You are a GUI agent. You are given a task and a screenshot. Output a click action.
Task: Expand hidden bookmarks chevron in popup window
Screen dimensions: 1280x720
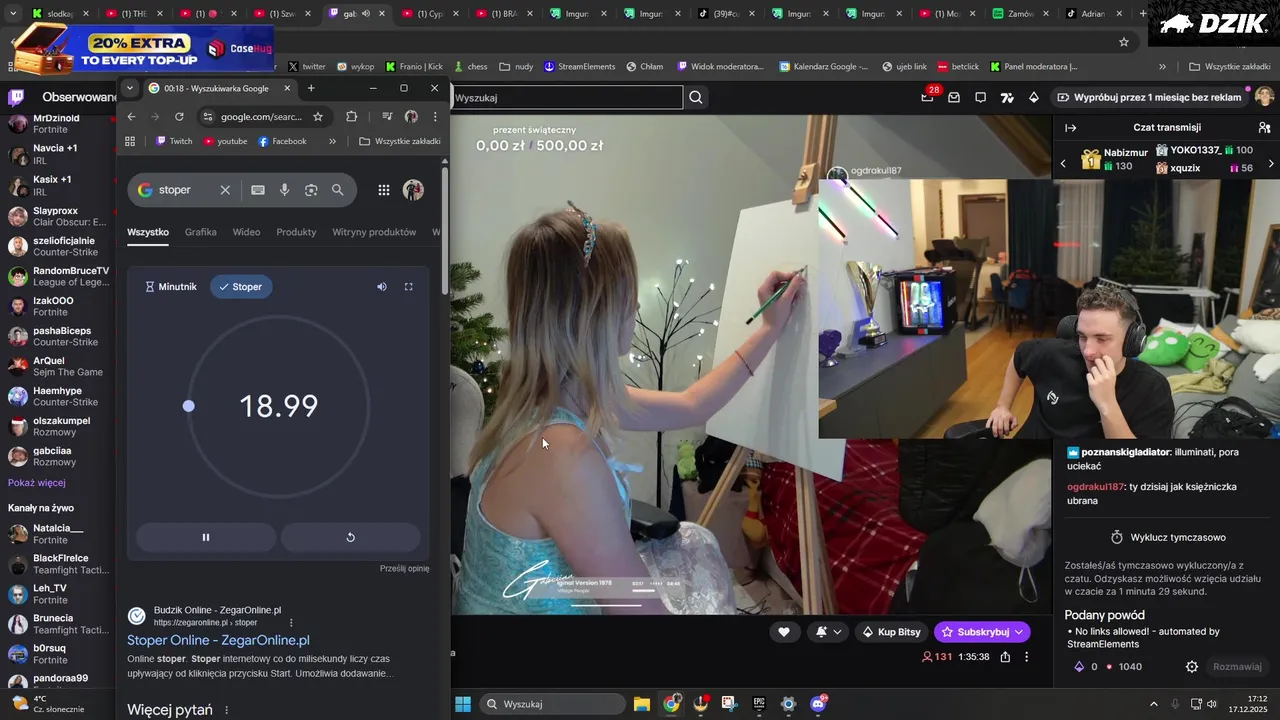333,141
